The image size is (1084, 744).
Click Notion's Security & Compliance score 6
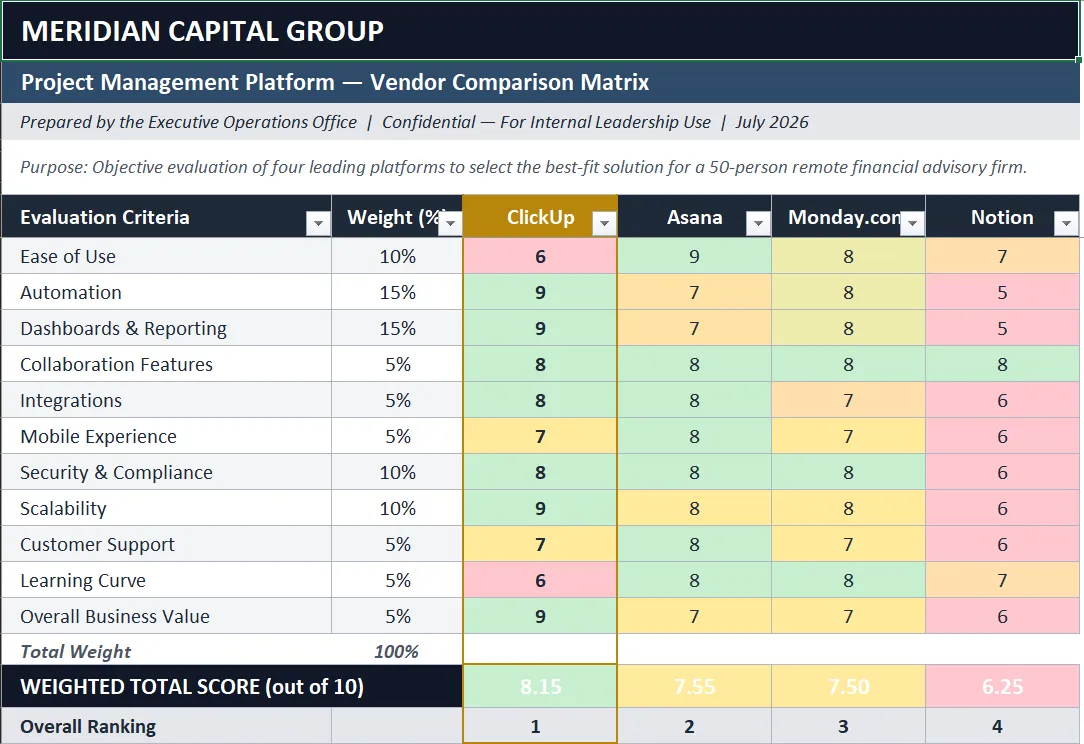point(1002,472)
